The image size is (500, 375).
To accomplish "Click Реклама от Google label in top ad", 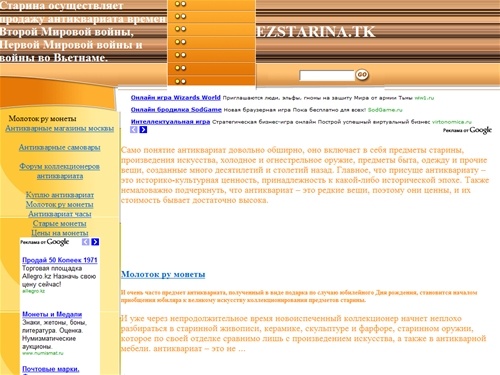I will click(467, 130).
